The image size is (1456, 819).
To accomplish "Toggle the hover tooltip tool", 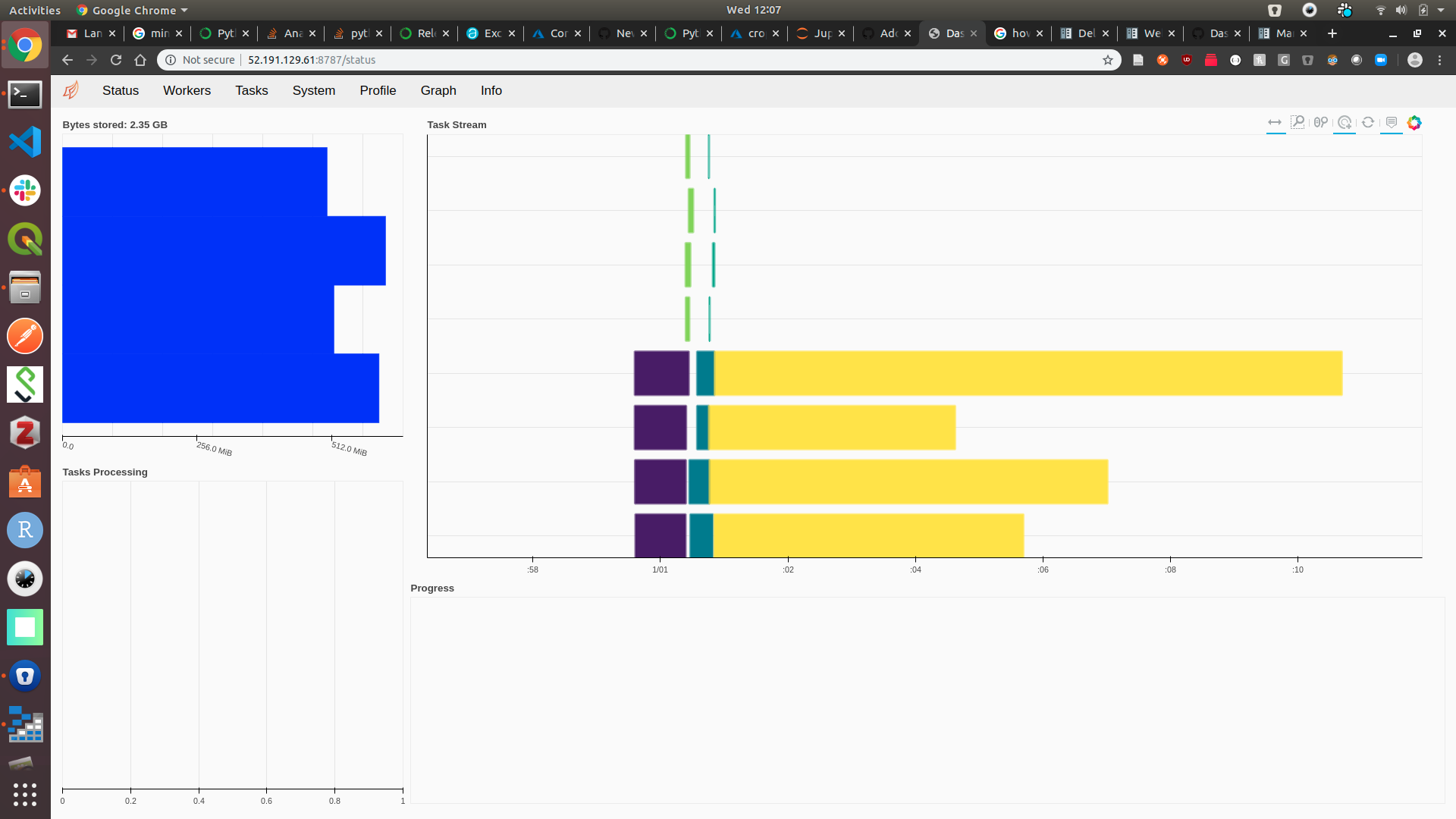I will [x=1392, y=123].
